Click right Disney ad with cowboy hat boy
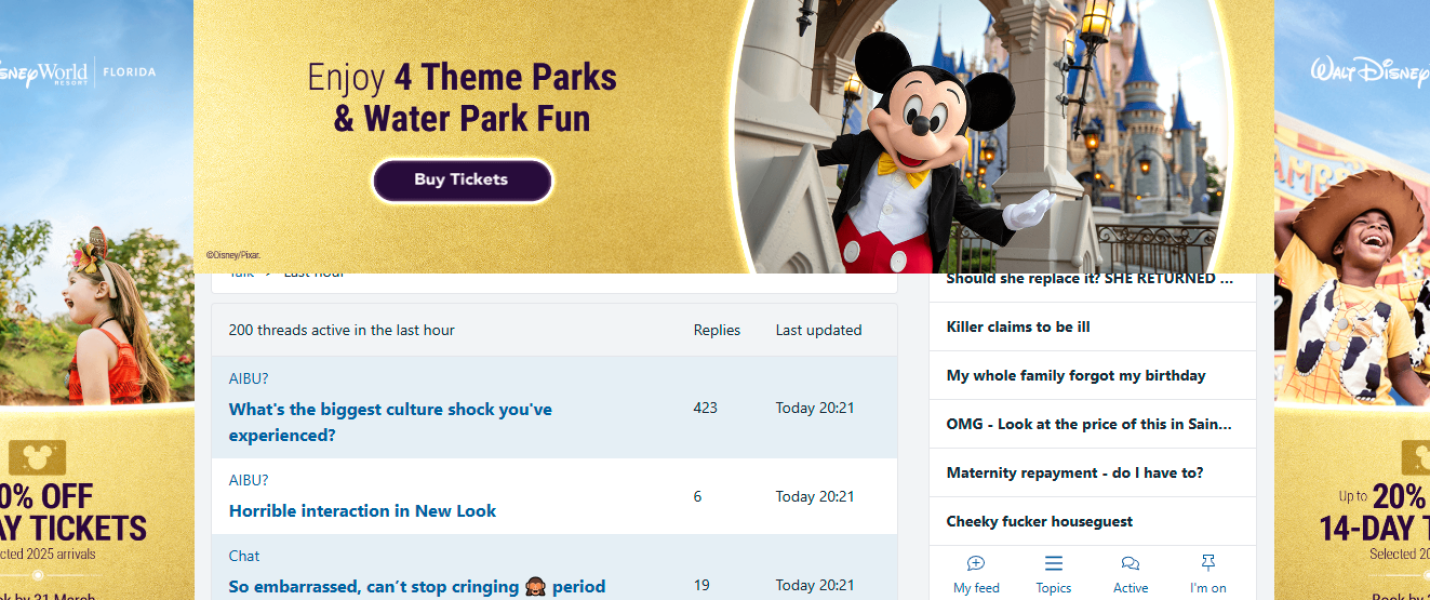Screen dimensions: 1430x600 (x=1352, y=300)
